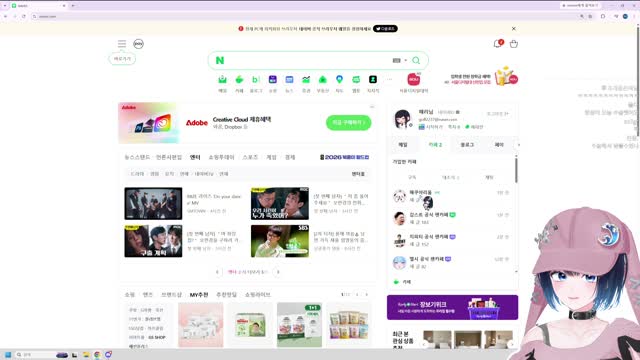The height and width of the screenshot is (360, 640).
Task: Click the round Pay icon beside hamburger menu
Action: pos(138,44)
